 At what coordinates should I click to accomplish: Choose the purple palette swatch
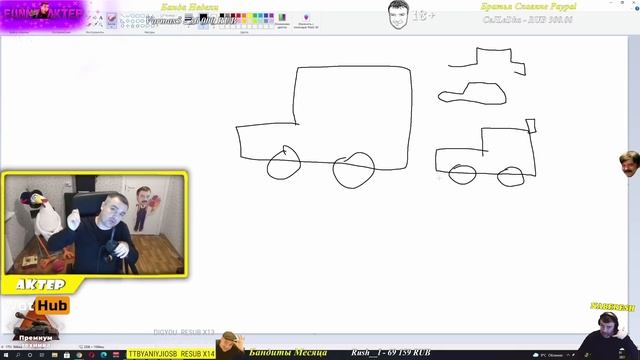point(271,15)
